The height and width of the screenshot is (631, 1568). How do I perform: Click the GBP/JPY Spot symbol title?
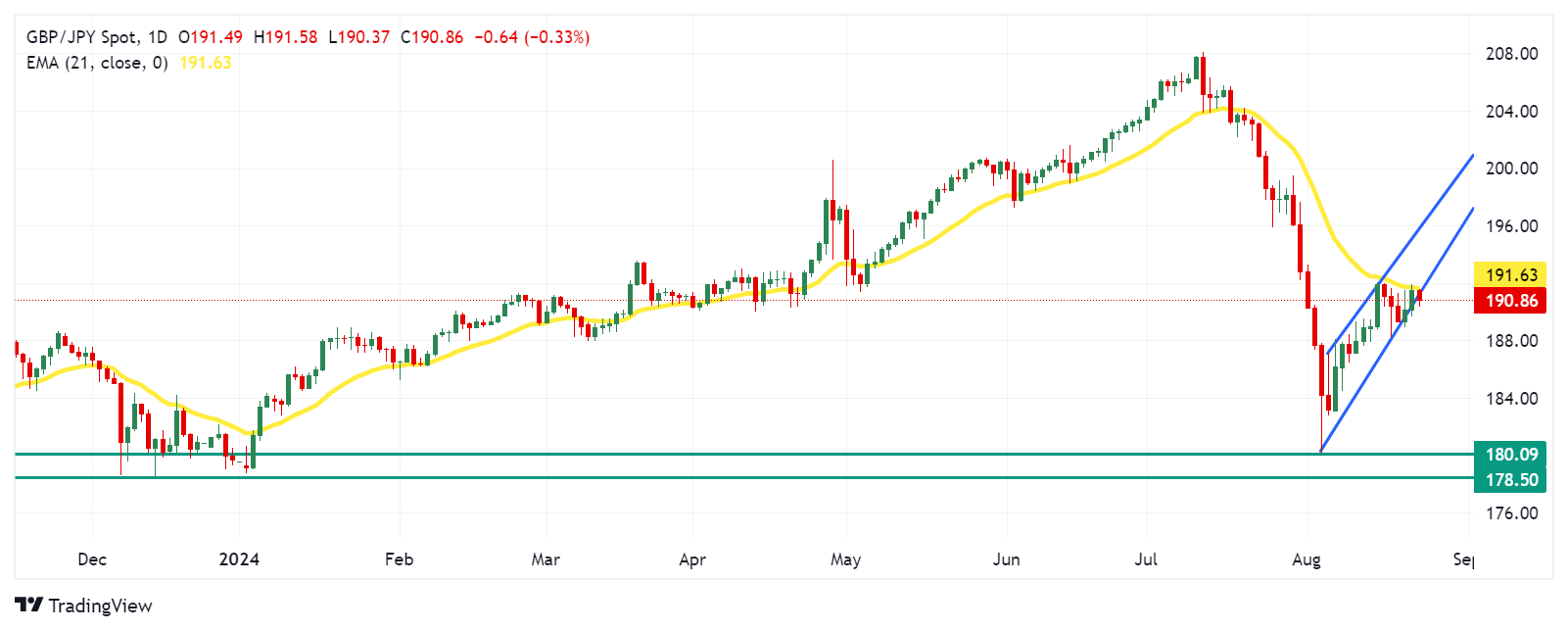81,37
